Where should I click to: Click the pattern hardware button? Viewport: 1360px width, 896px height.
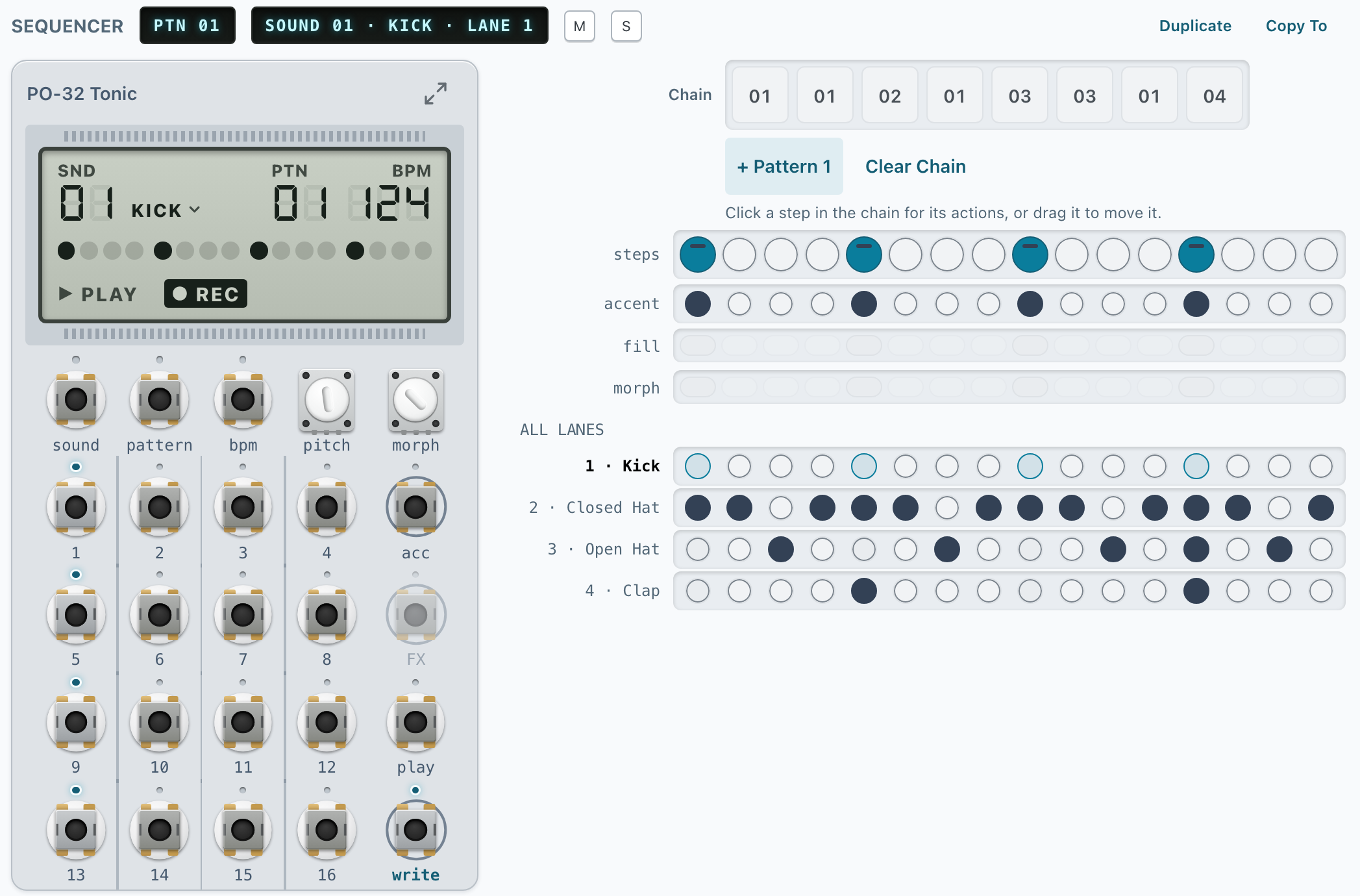click(x=160, y=400)
